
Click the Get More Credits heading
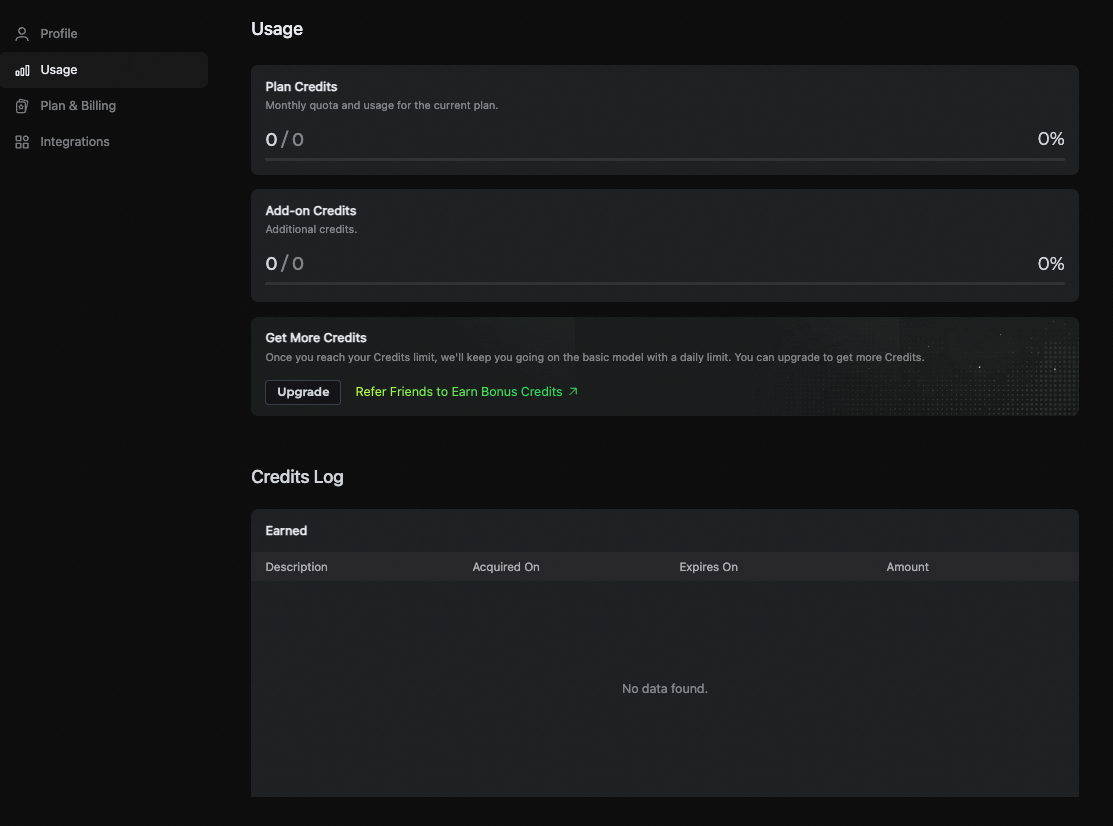tap(316, 338)
